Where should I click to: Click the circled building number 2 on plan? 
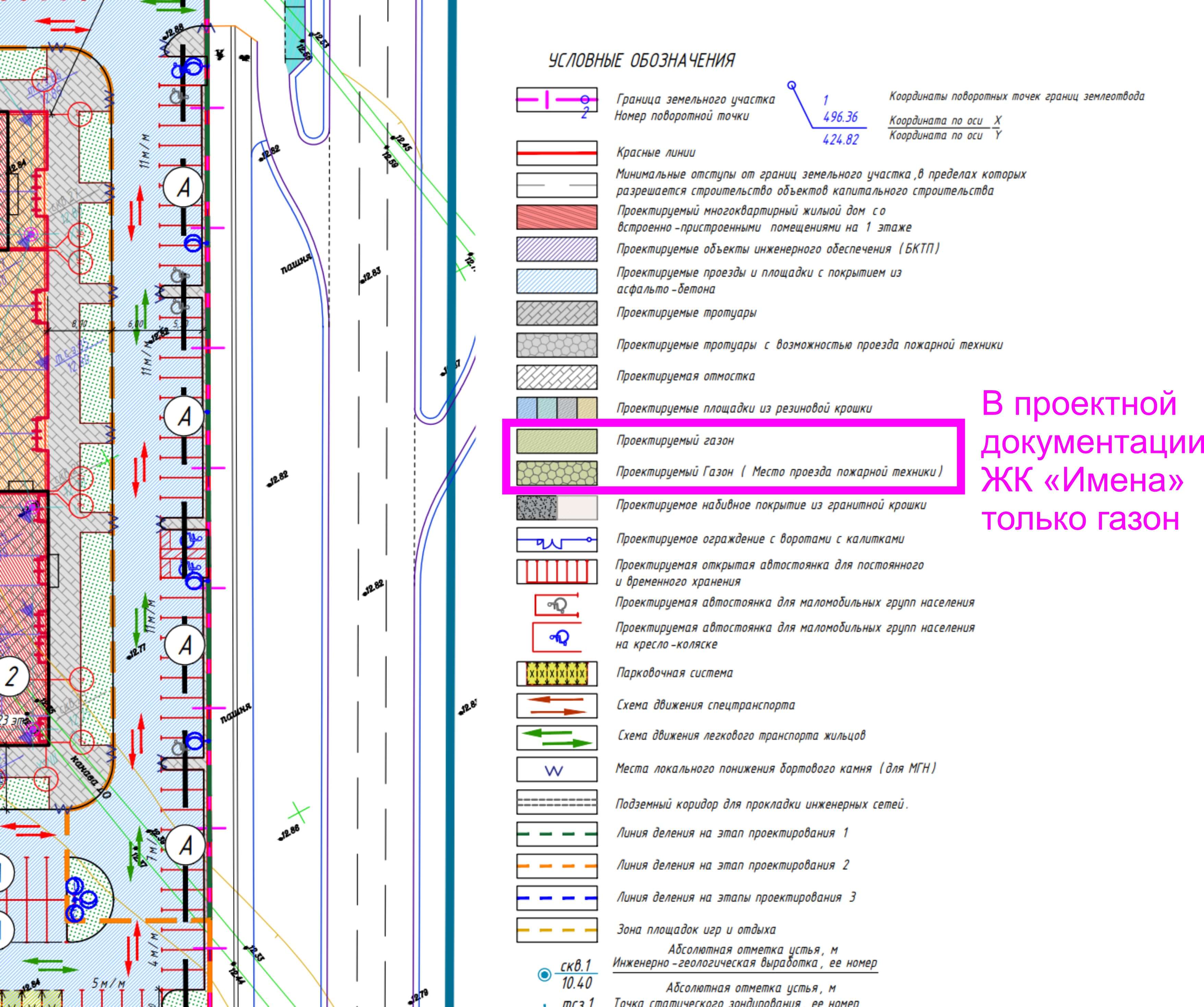point(11,677)
